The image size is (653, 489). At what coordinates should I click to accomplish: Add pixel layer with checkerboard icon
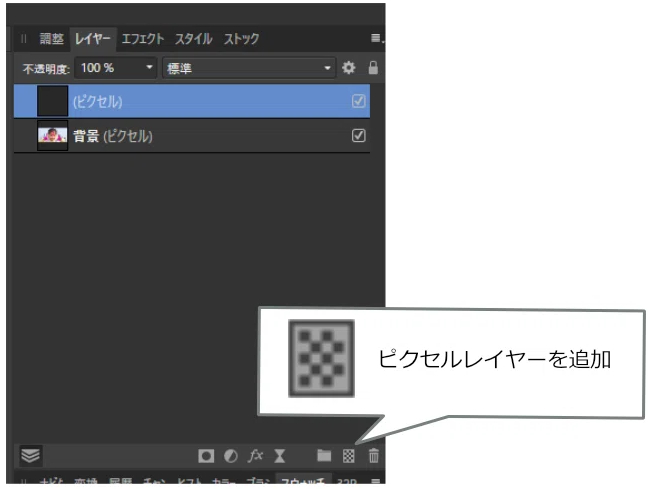click(x=349, y=456)
